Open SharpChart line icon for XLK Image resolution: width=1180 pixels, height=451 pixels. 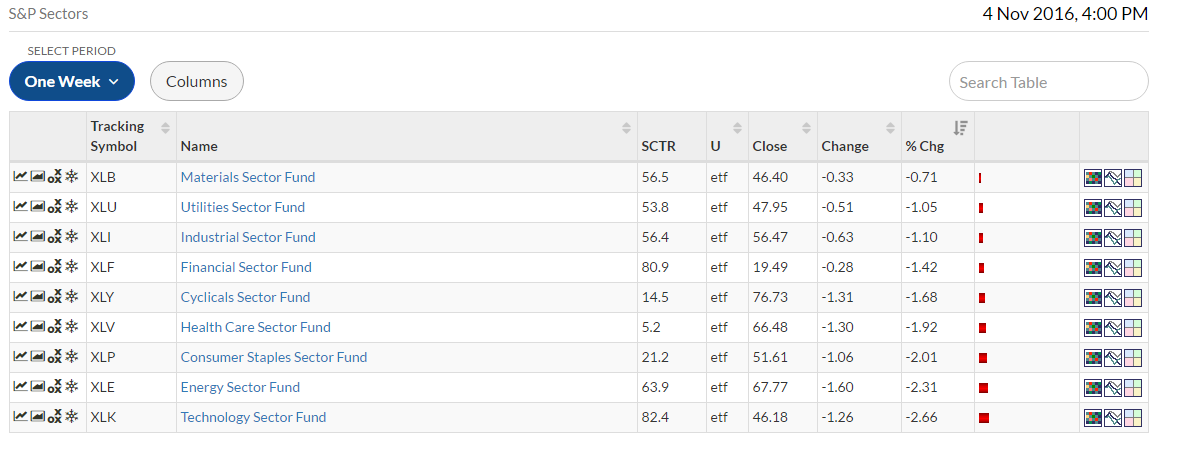pyautogui.click(x=20, y=416)
